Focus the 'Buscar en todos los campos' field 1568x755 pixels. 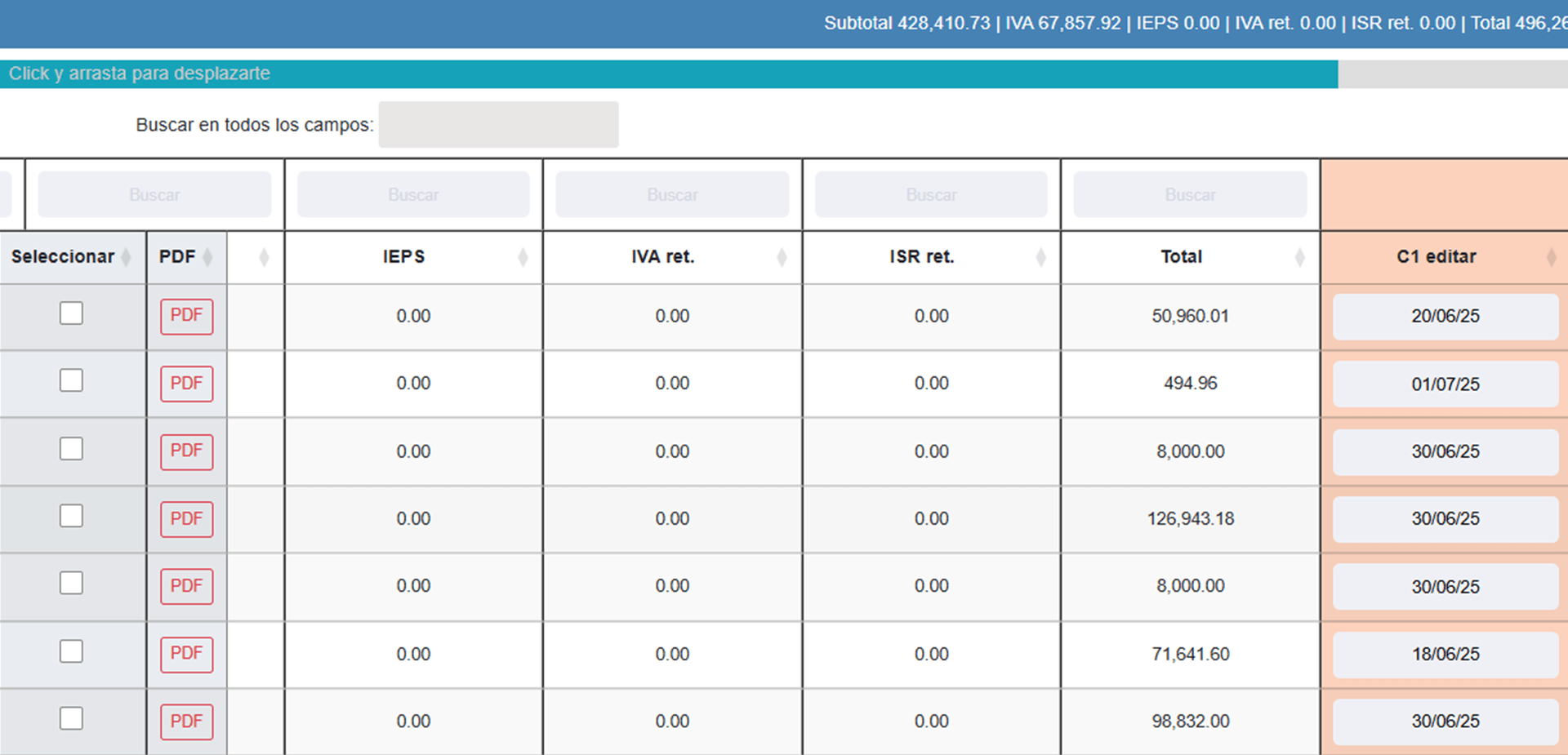pyautogui.click(x=498, y=125)
